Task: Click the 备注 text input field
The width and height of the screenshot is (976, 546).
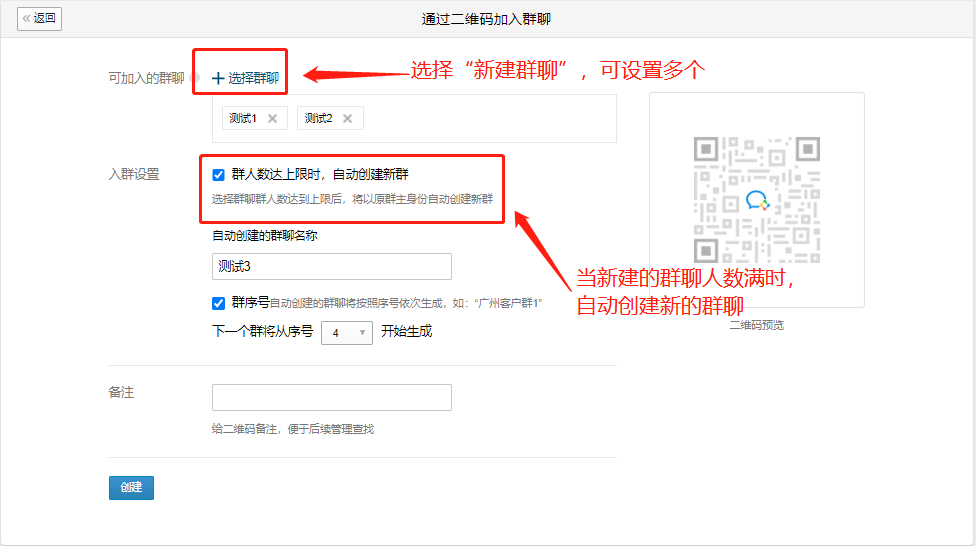Action: 331,397
